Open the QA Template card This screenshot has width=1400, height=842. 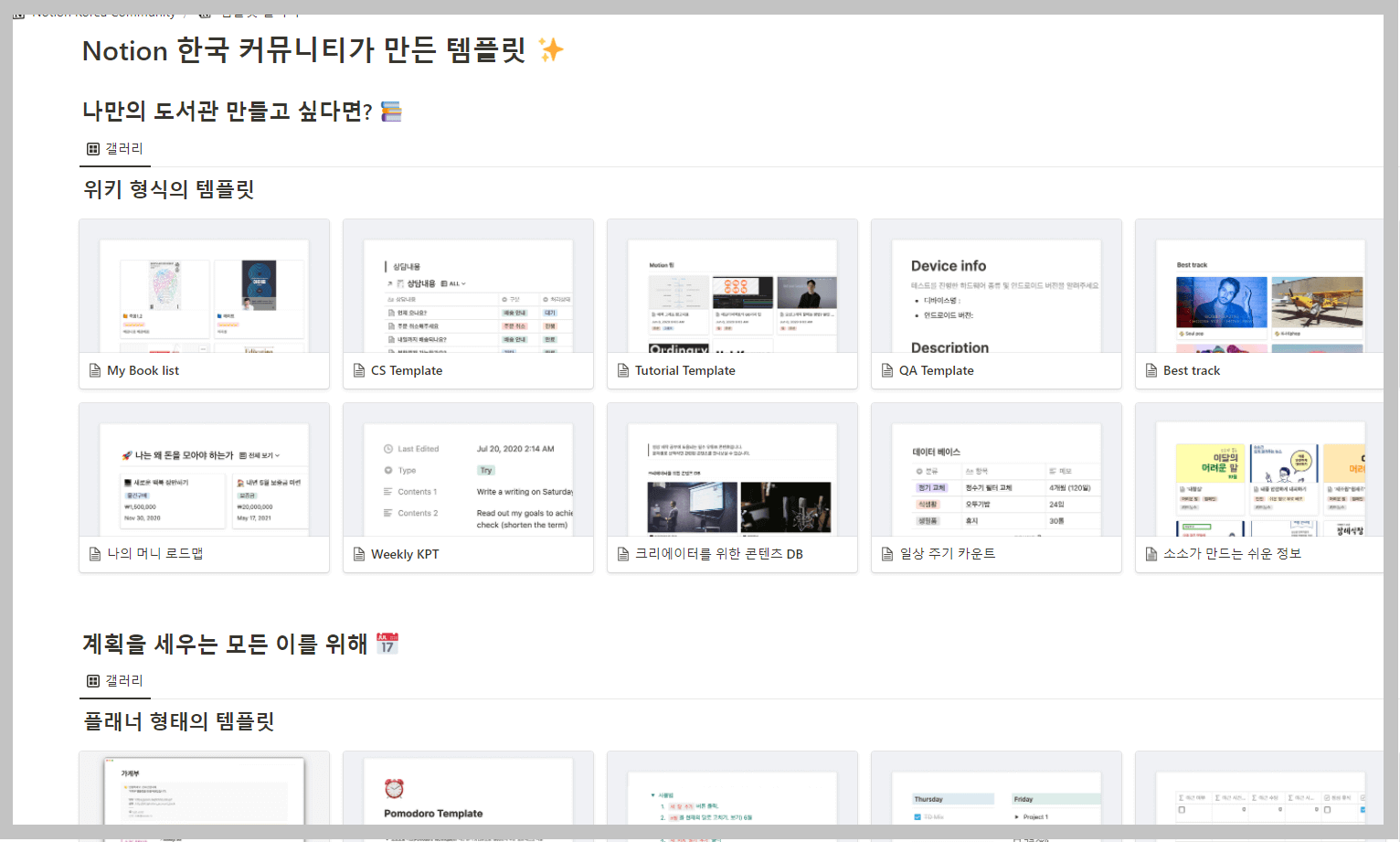coord(996,304)
